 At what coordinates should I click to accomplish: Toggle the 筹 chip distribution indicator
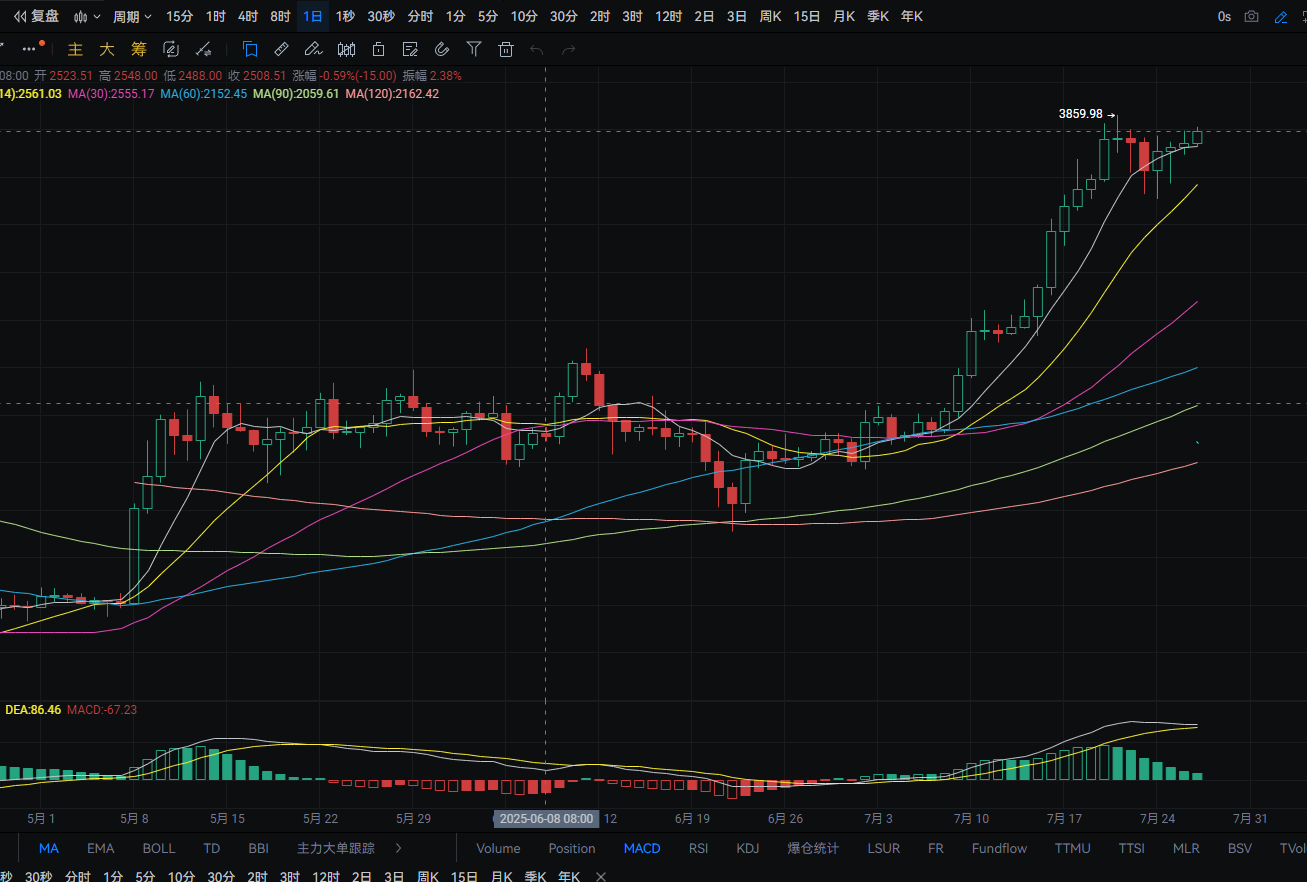coord(139,49)
